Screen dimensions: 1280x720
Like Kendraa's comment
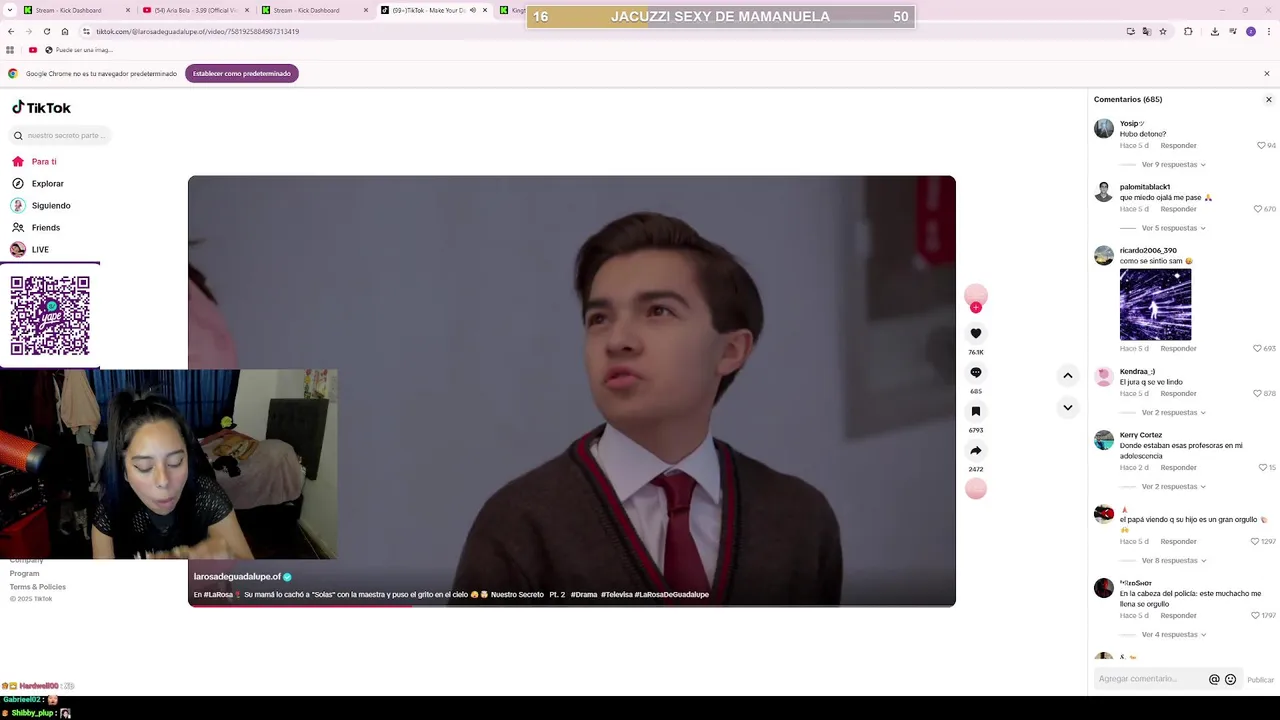1257,393
